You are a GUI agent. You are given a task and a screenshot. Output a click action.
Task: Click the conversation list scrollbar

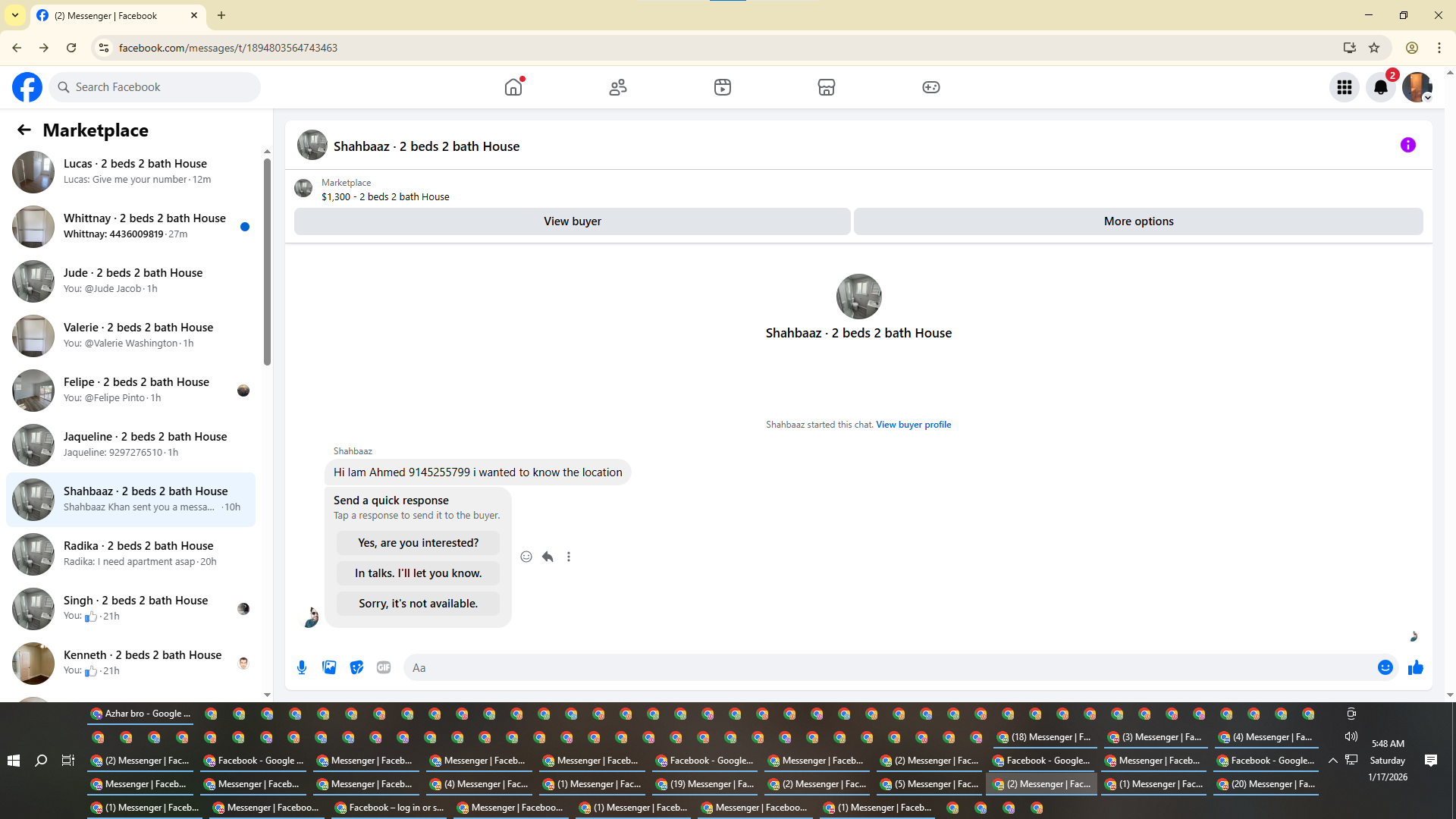click(x=267, y=262)
